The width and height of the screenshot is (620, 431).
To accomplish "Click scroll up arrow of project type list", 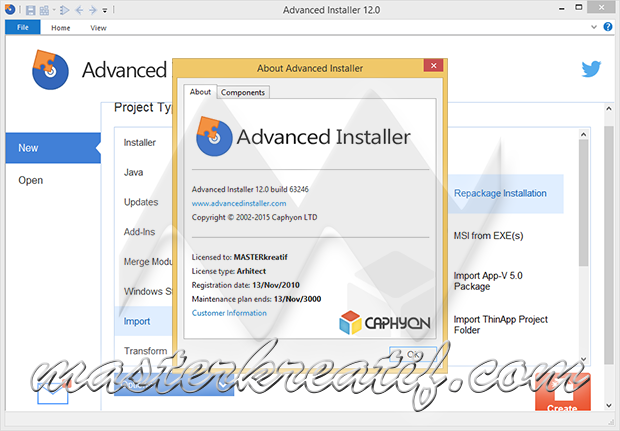I will pyautogui.click(x=583, y=134).
